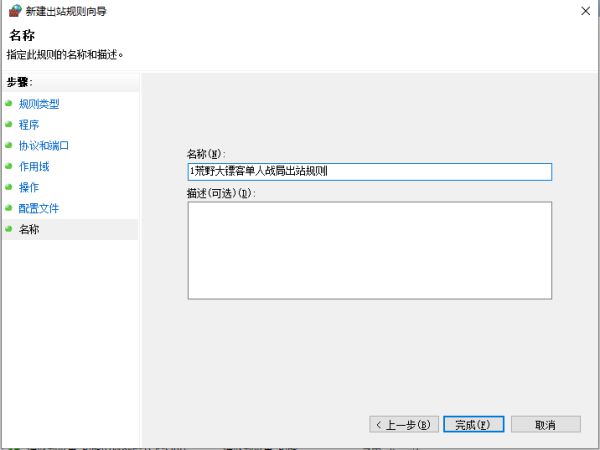
Task: Select the 作用域 step text in sidebar
Action: 33,166
